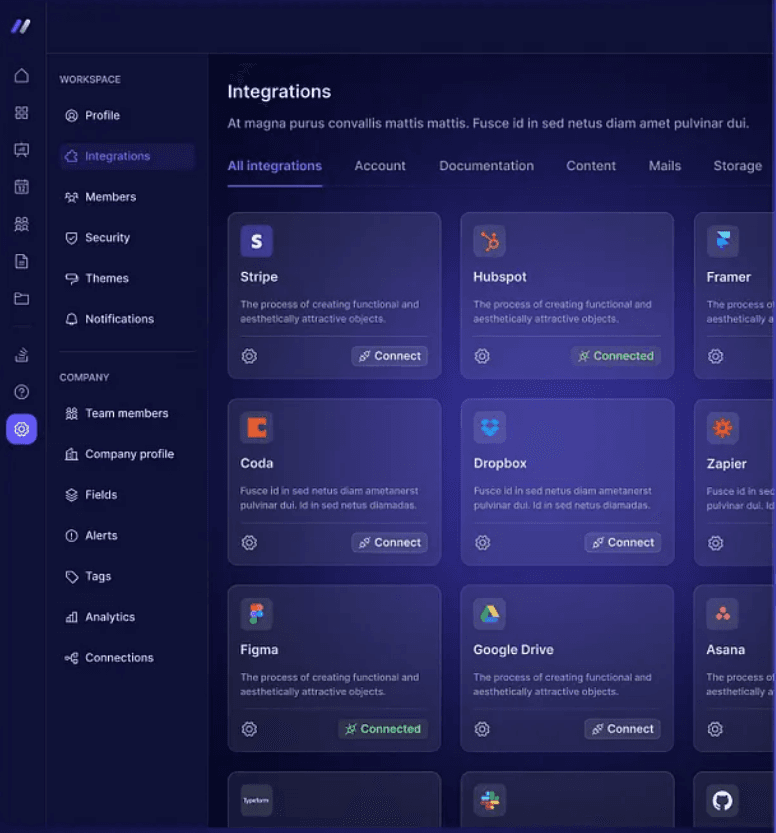The image size is (776, 833).
Task: Open the dashboard grid icon in the rail
Action: pyautogui.click(x=21, y=113)
